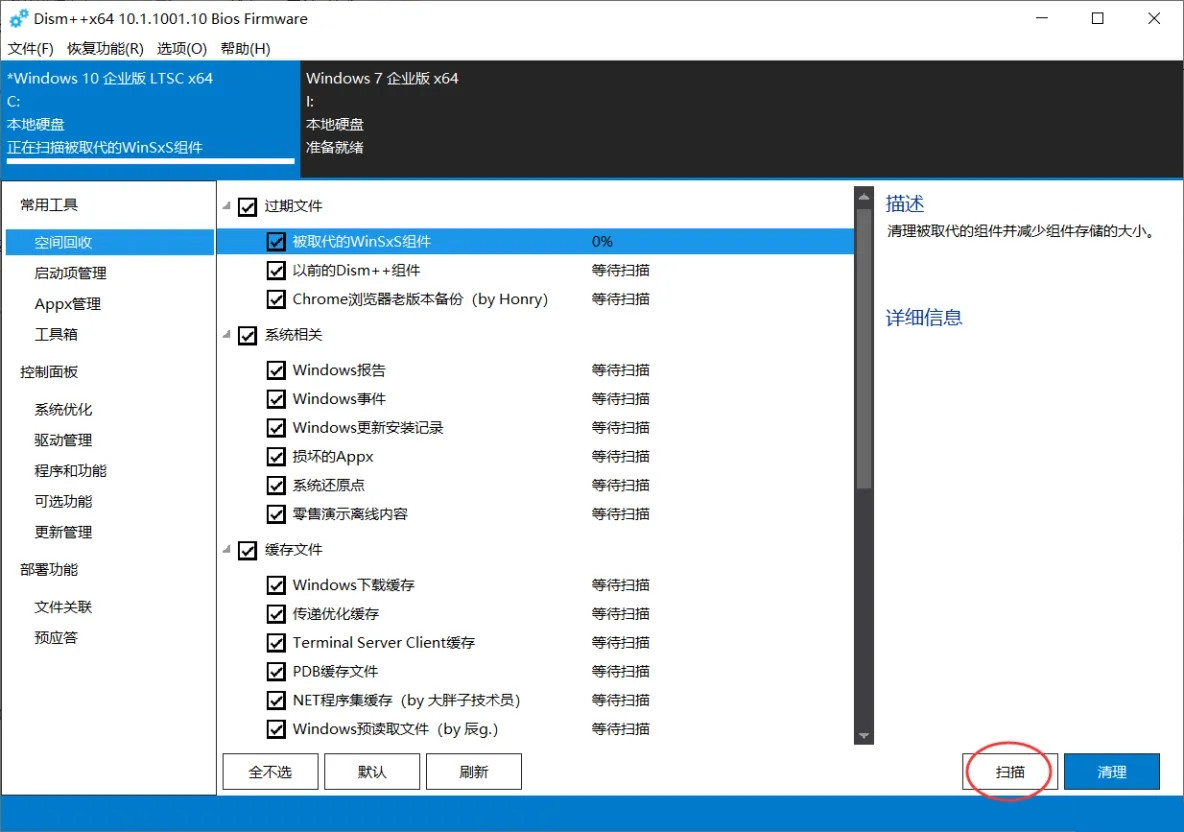
Task: Click the 全不选 button
Action: pyautogui.click(x=270, y=772)
